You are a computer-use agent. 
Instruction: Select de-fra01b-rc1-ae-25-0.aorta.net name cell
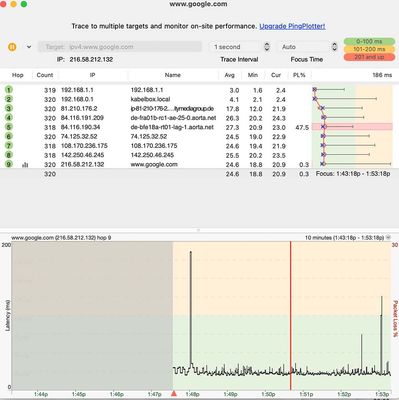[173, 118]
